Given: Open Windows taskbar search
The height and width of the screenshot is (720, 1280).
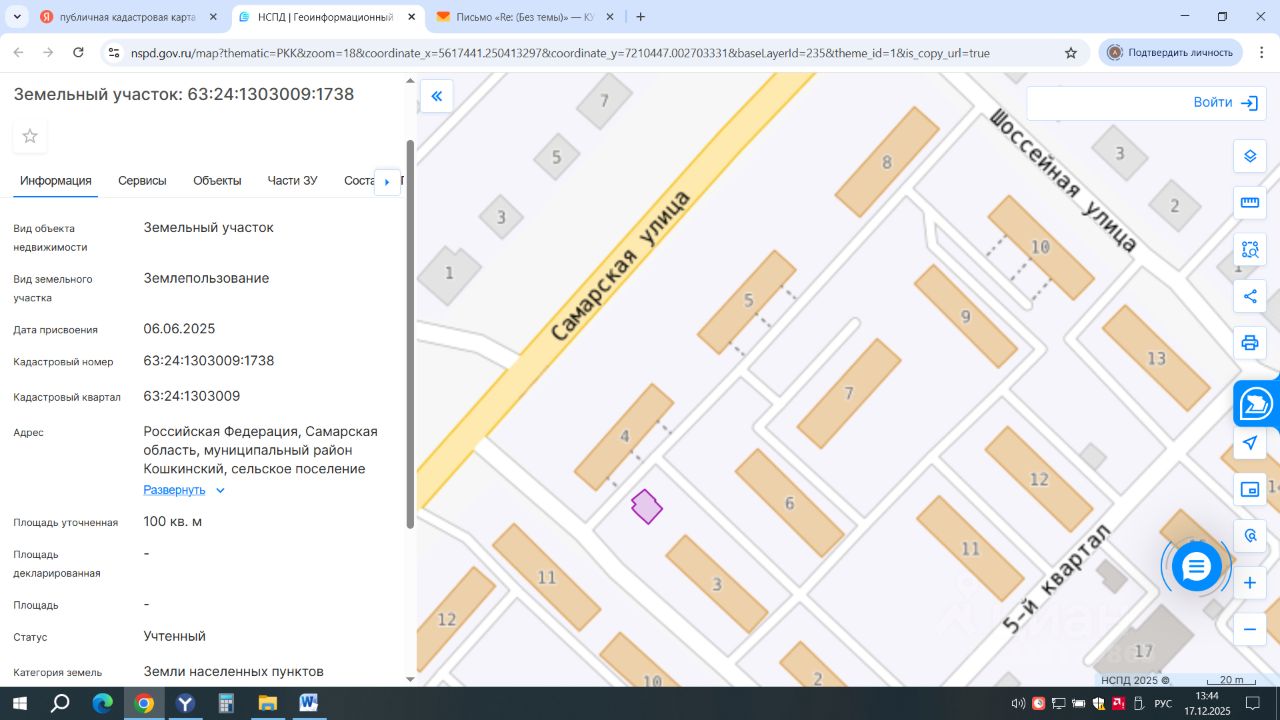Looking at the screenshot, I should click(60, 703).
